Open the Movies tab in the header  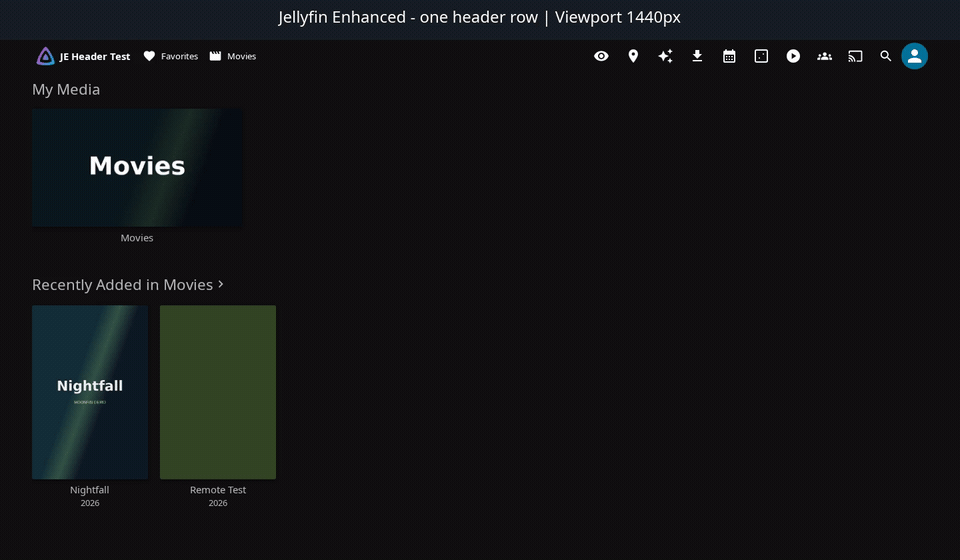(233, 56)
